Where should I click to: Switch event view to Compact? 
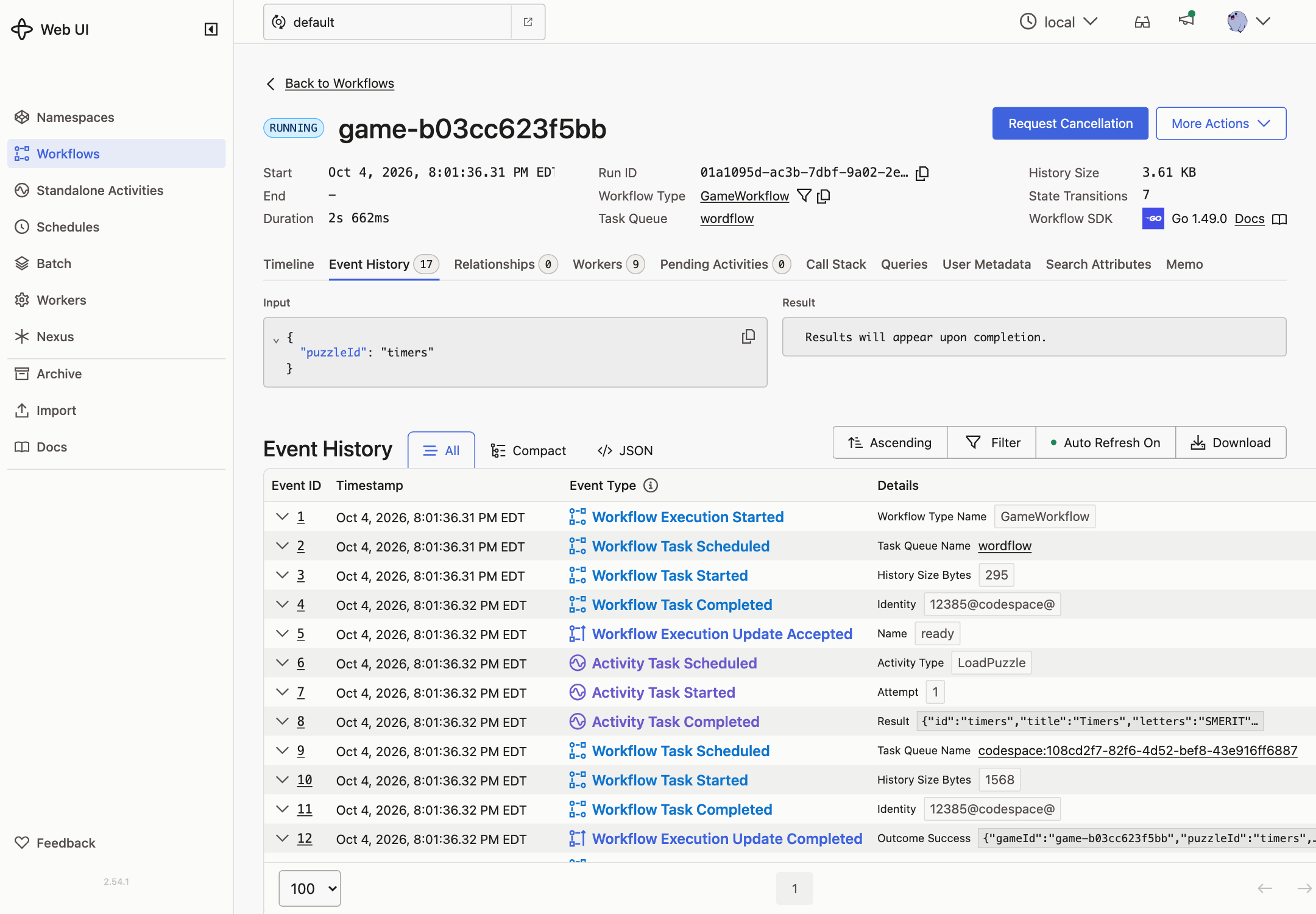[x=528, y=450]
